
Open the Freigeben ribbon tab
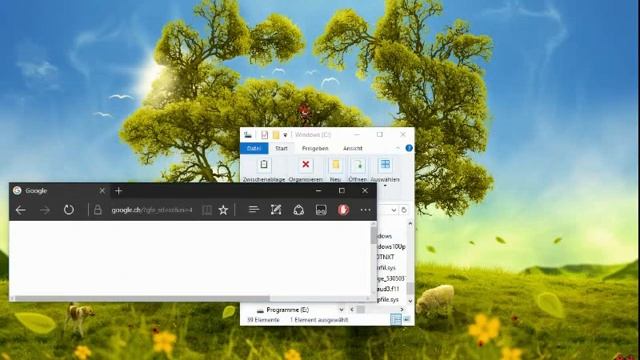[x=315, y=148]
